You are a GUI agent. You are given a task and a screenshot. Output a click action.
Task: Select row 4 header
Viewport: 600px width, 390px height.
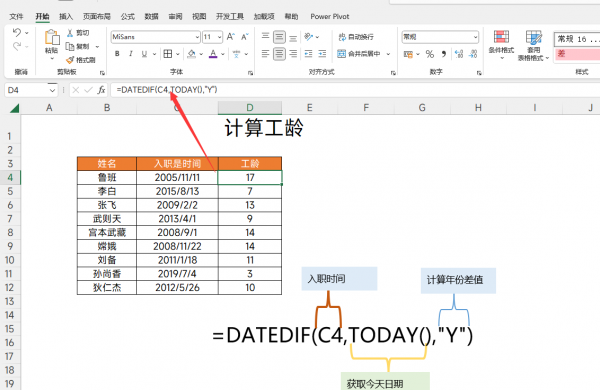[10, 178]
